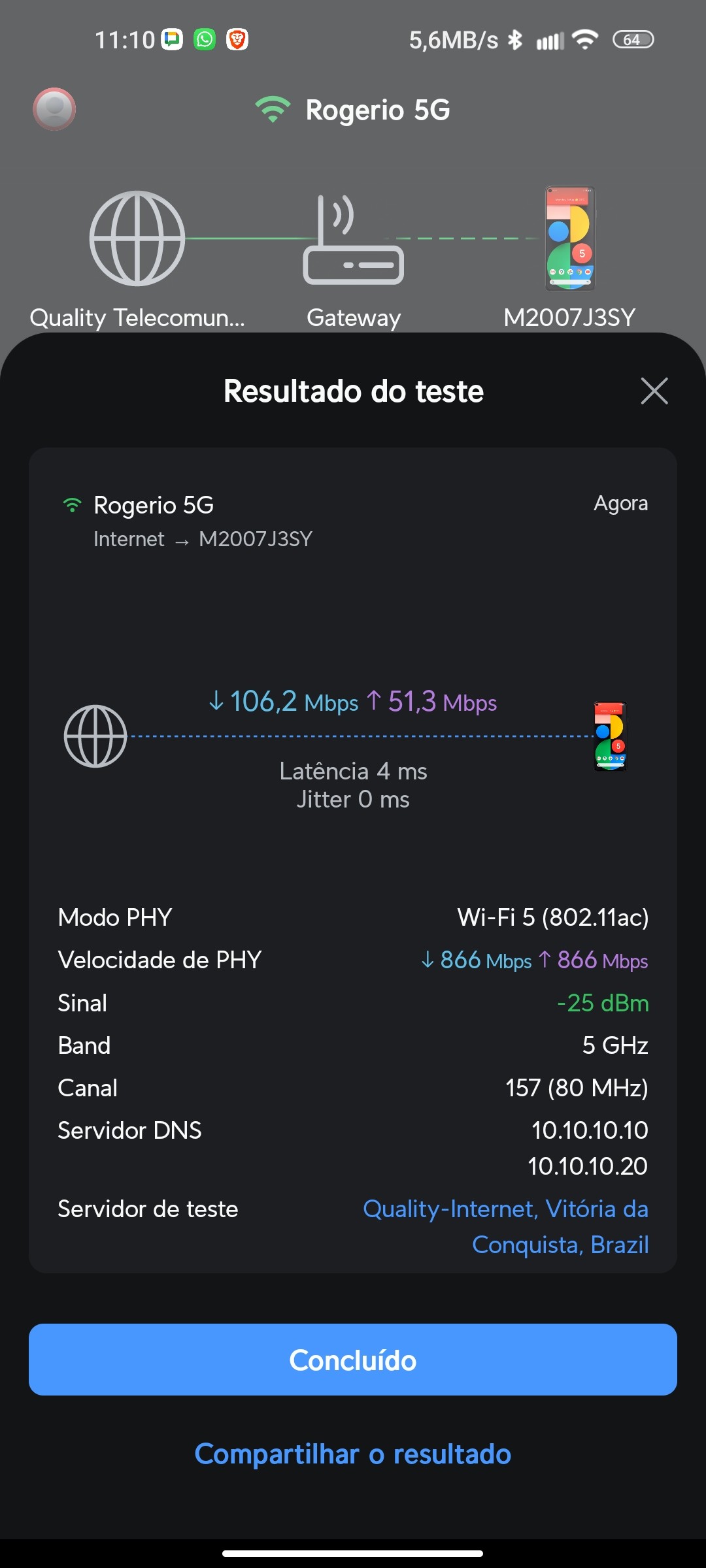Tap the Bluetooth status bar icon

click(x=516, y=40)
